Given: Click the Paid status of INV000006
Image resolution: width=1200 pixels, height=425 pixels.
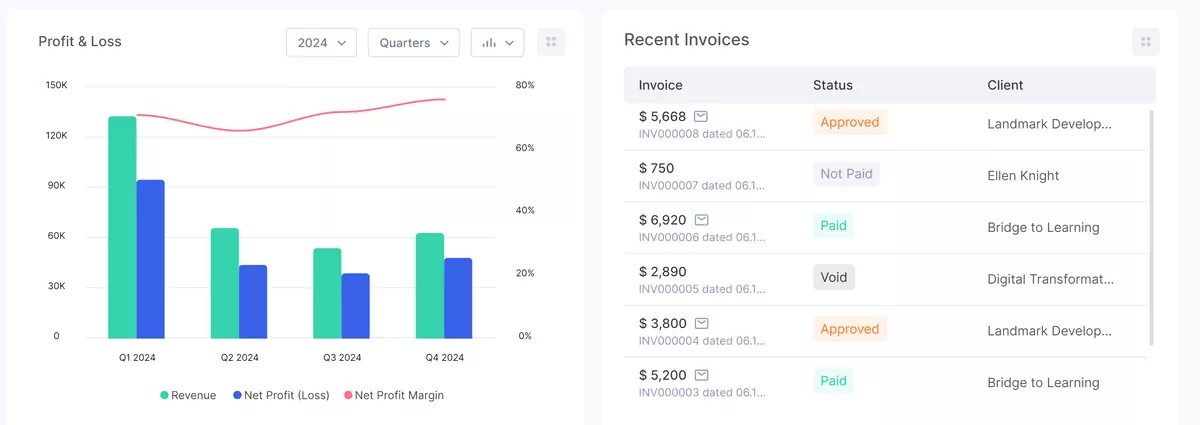Looking at the screenshot, I should coord(834,226).
